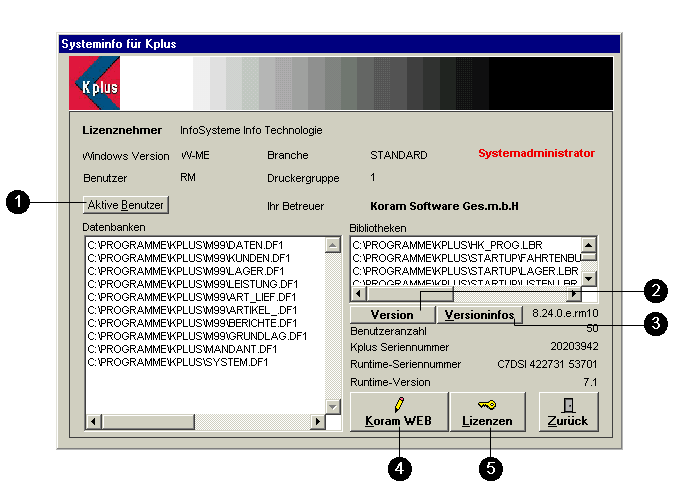
Task: Open Koram WEB via the pencil icon button
Action: [398, 411]
